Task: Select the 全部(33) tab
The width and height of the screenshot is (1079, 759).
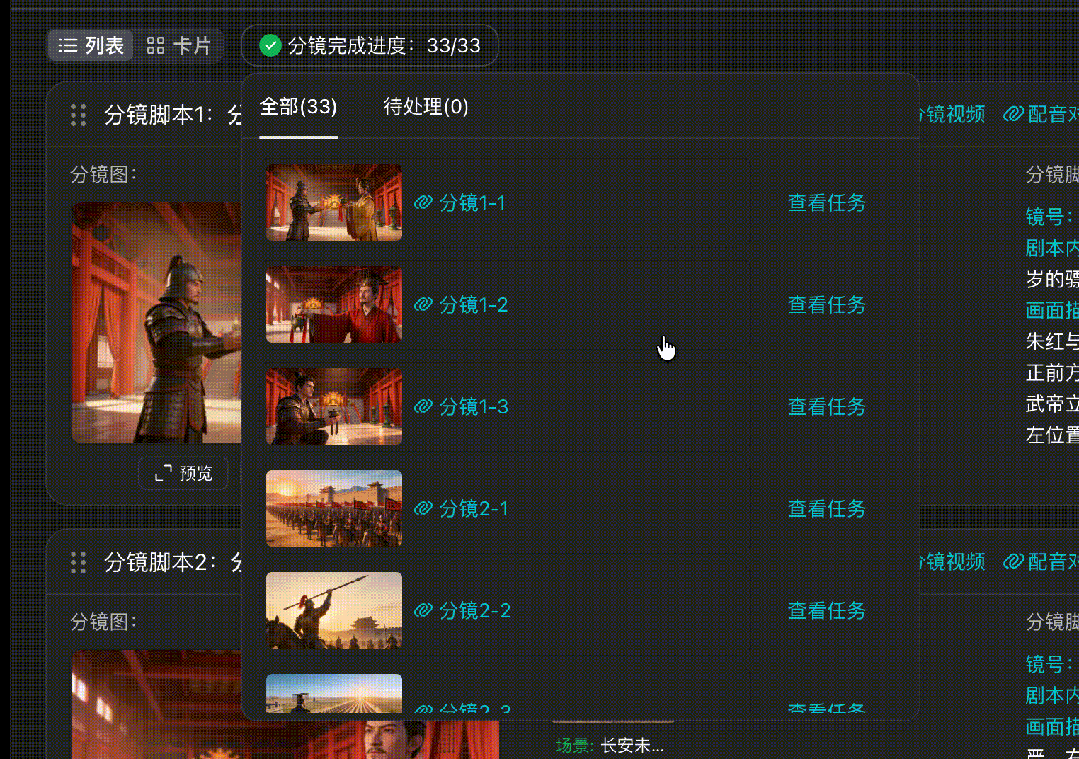Action: 298,107
